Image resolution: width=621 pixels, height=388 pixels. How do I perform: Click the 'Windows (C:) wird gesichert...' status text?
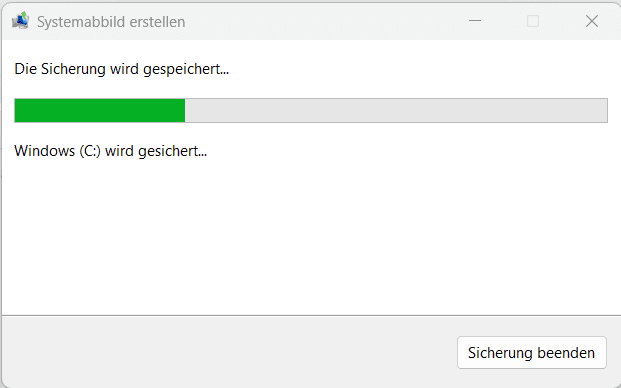click(x=110, y=151)
